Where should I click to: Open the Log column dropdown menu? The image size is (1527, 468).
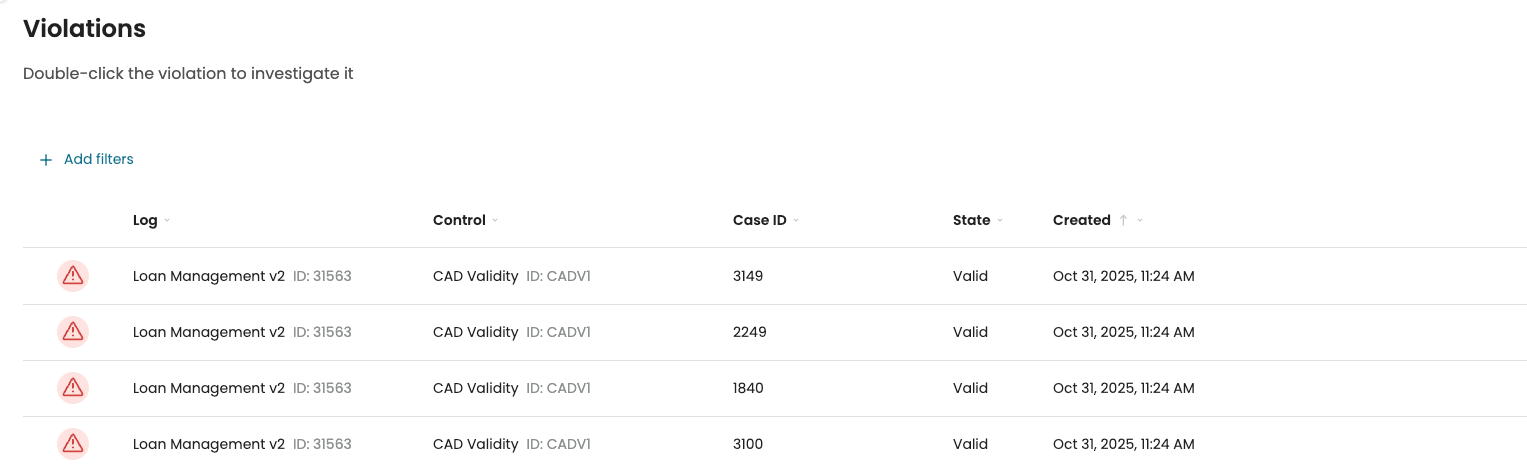(x=167, y=221)
